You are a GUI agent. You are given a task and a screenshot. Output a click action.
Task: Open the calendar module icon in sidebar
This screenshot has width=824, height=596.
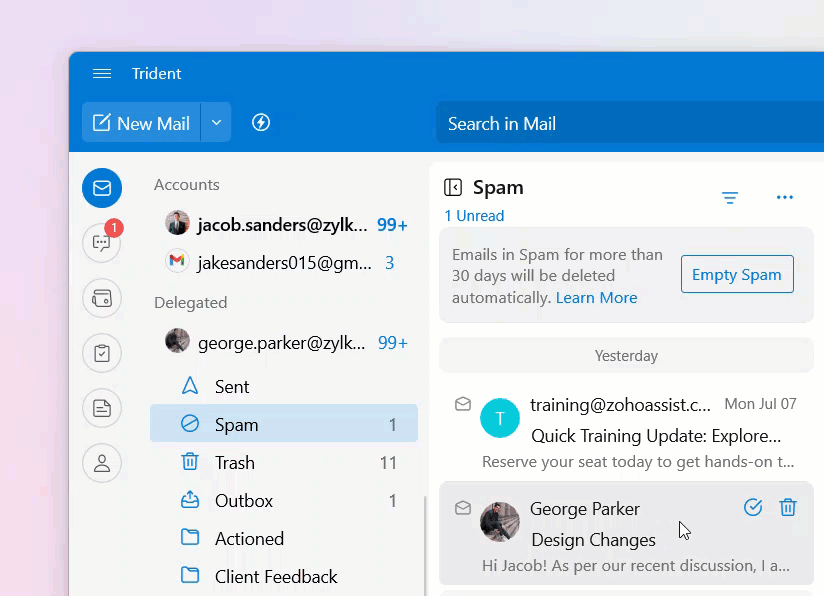coord(102,298)
